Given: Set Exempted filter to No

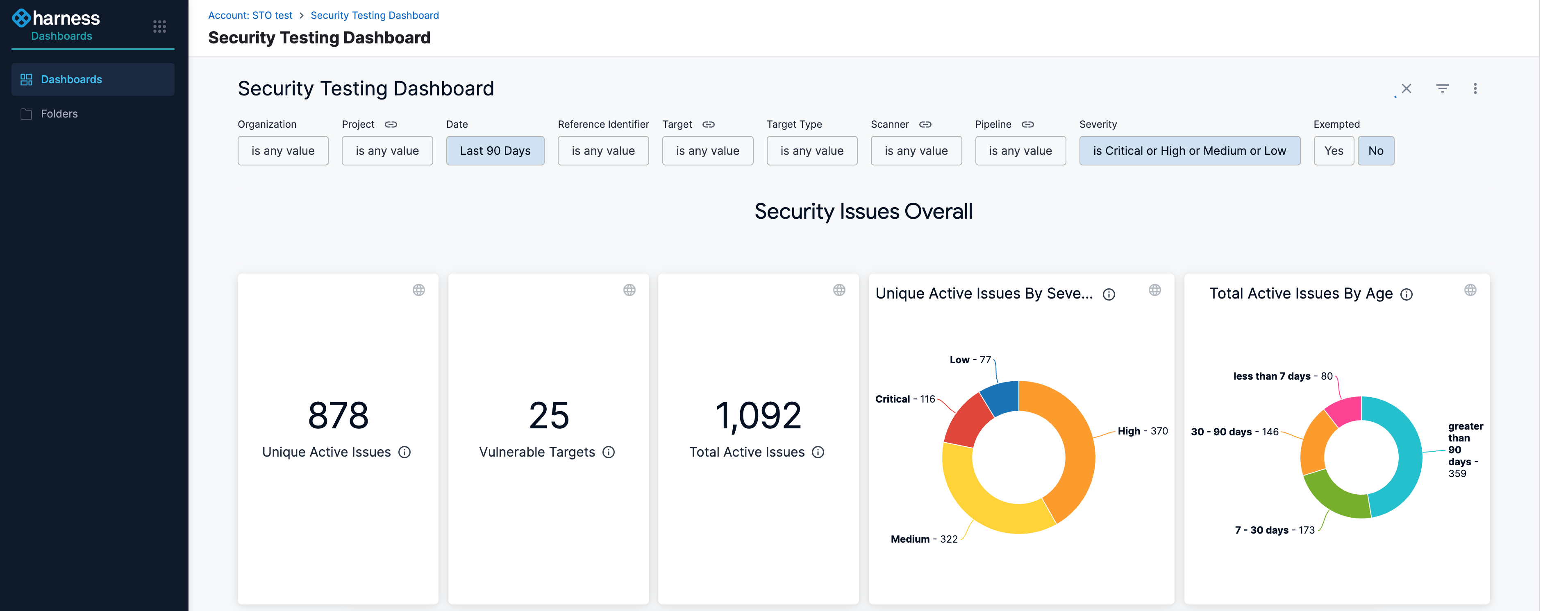Looking at the screenshot, I should [x=1376, y=151].
